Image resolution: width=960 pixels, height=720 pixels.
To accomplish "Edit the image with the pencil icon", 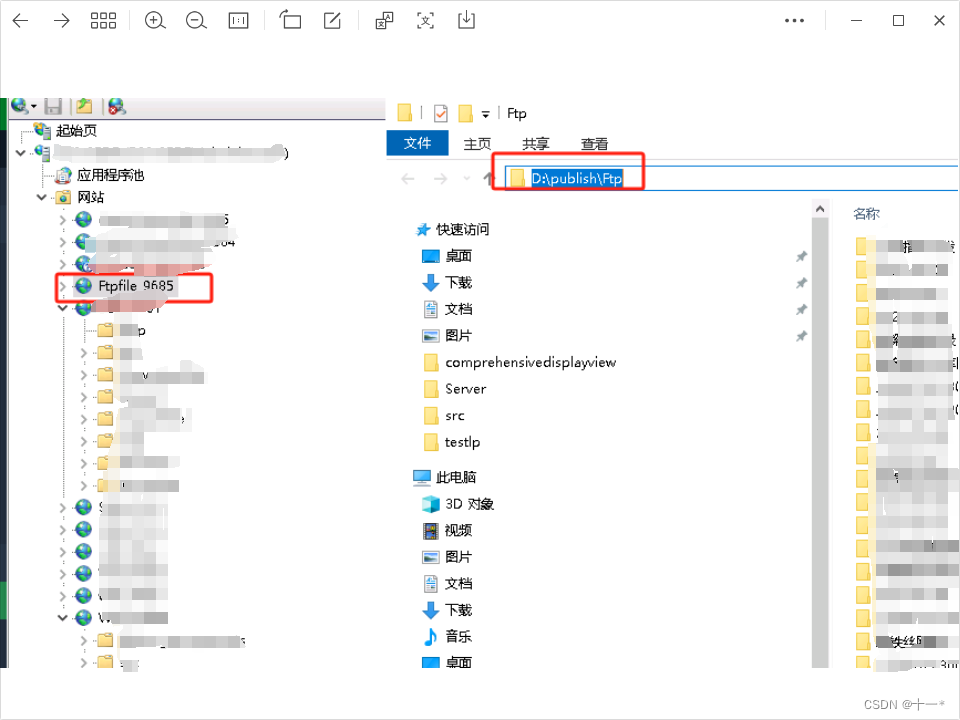I will [332, 21].
